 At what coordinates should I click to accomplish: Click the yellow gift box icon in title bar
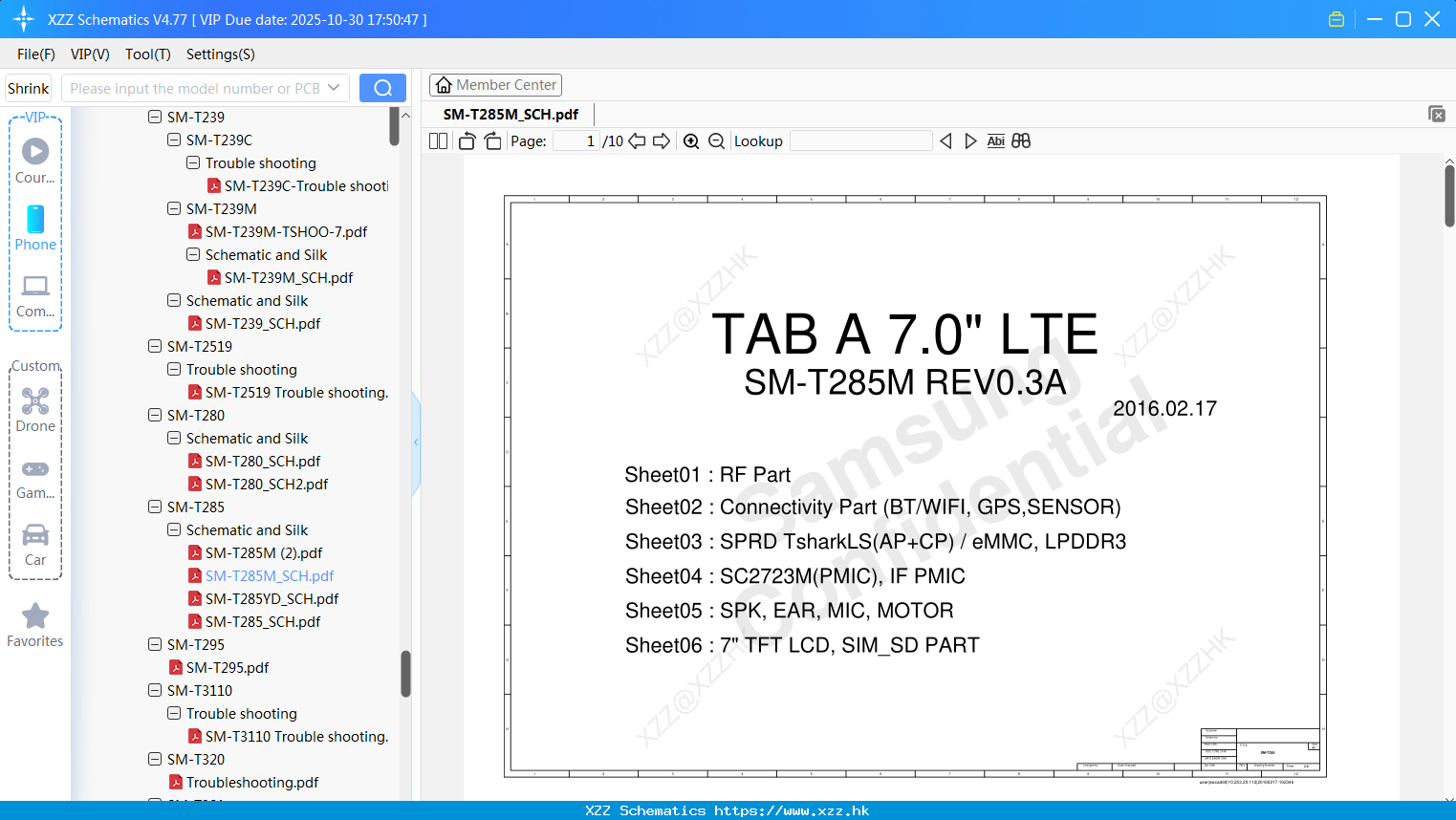[x=1336, y=19]
